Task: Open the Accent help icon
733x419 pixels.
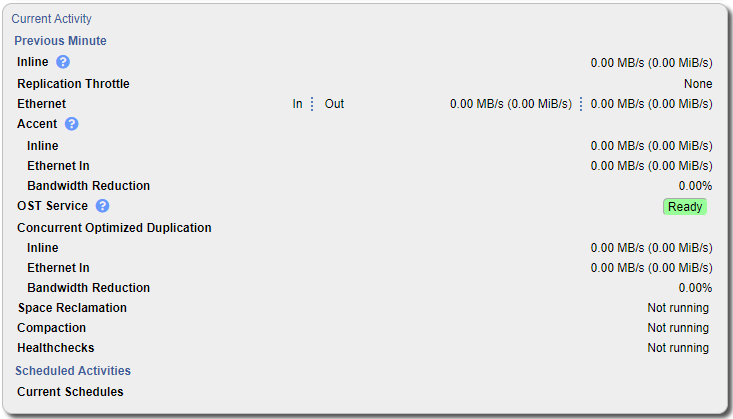Action: click(x=71, y=124)
